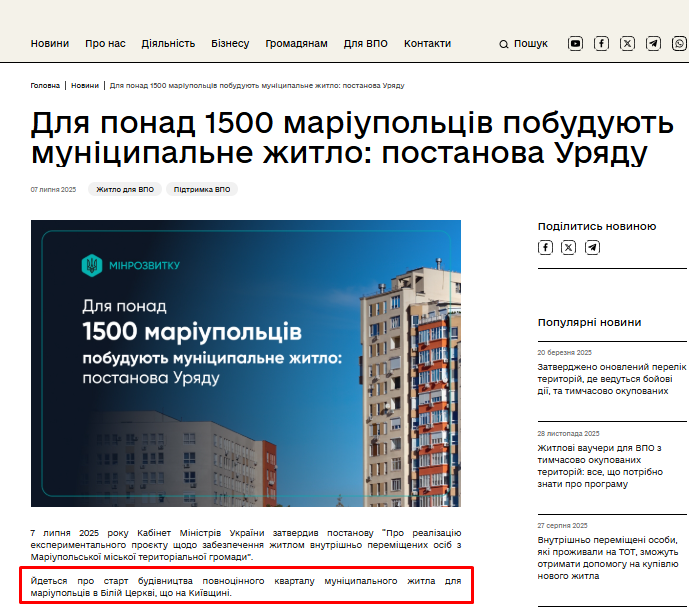Click the Мінрозвитку trident logo in banner
The width and height of the screenshot is (689, 610).
(x=92, y=265)
